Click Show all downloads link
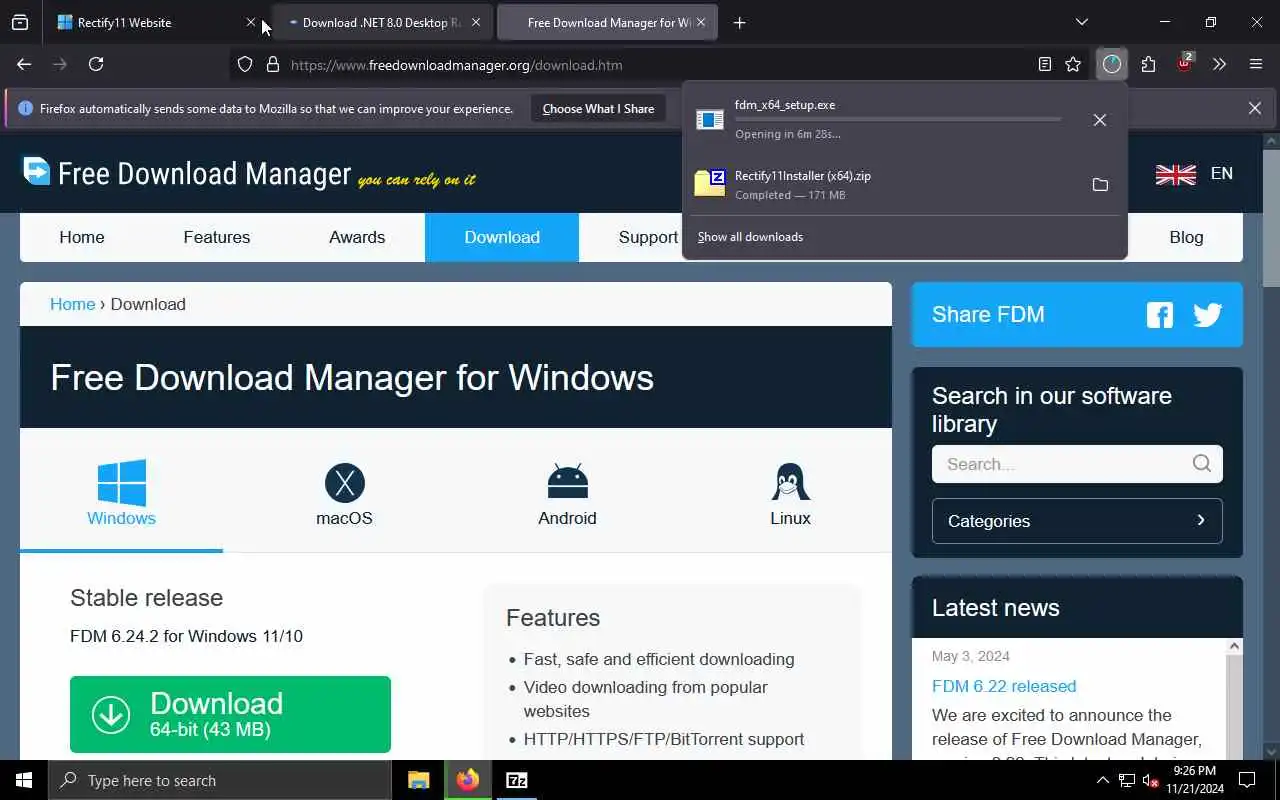This screenshot has width=1280, height=800. point(750,237)
